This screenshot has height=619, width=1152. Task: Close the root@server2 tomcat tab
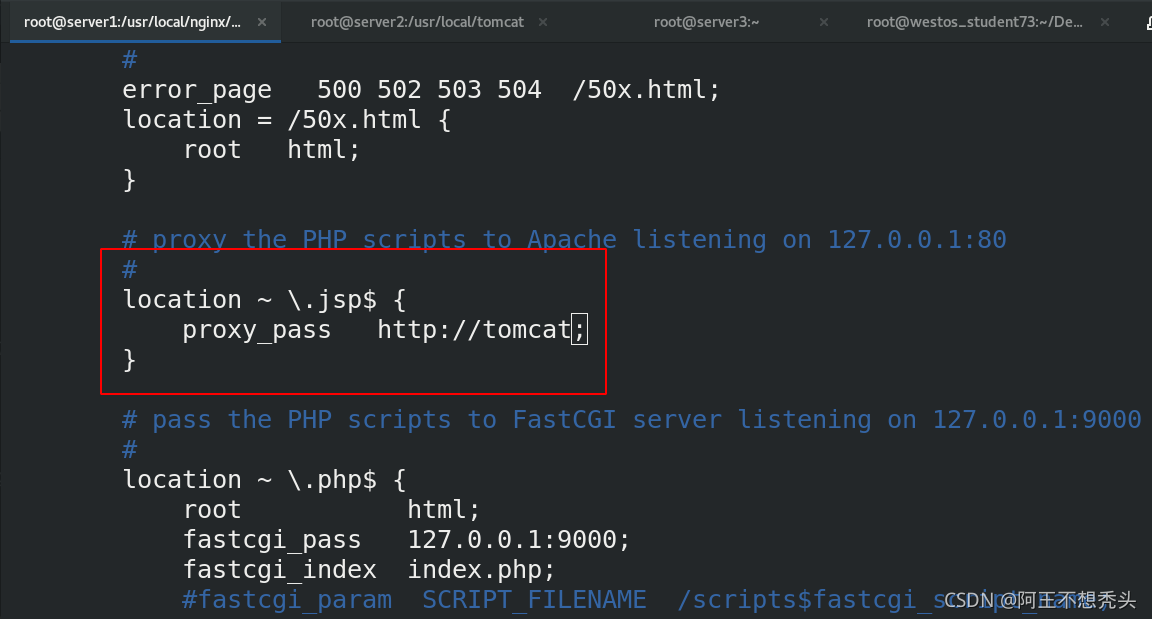click(x=543, y=22)
